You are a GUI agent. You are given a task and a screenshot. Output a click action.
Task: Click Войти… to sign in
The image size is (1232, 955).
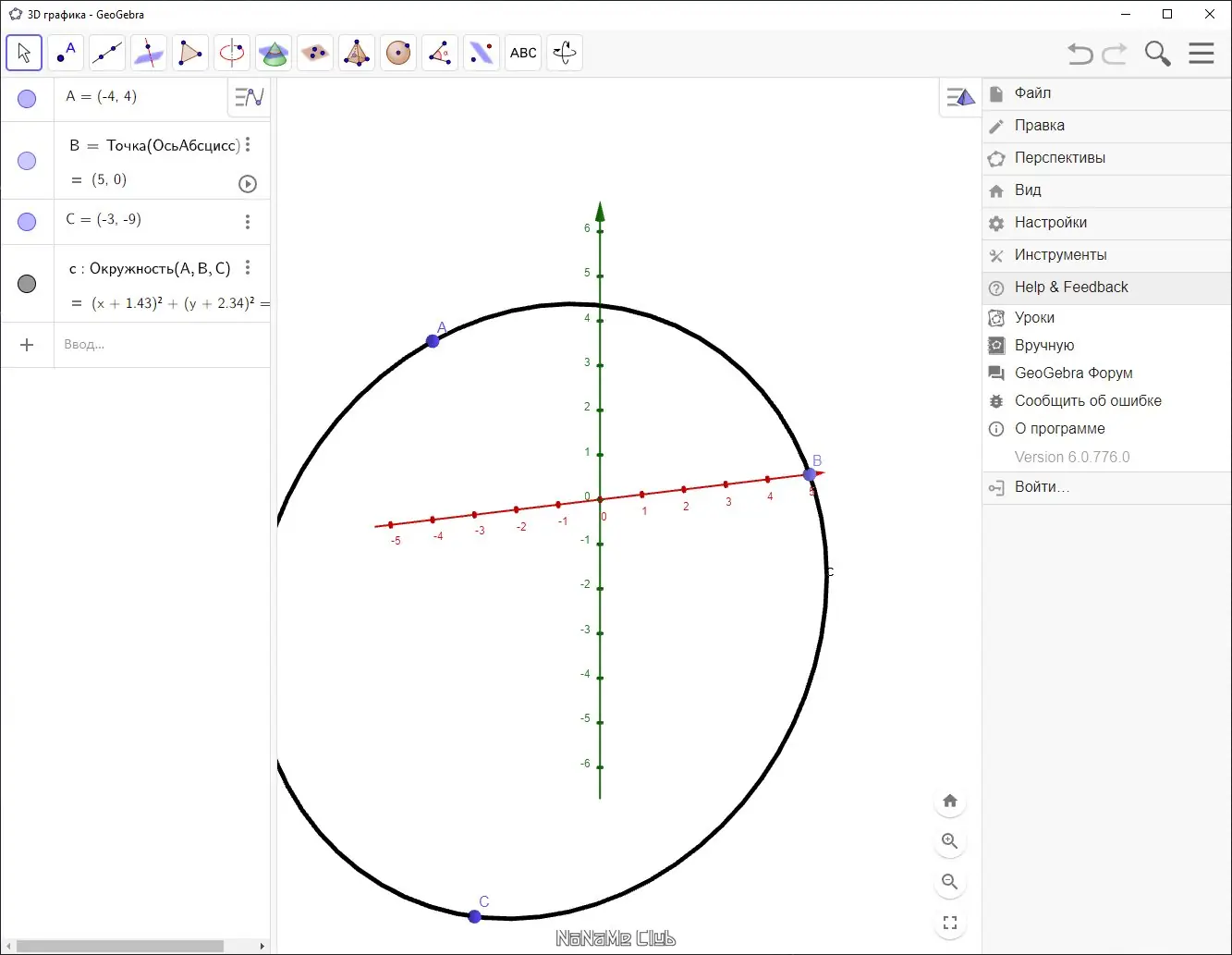pyautogui.click(x=1107, y=487)
